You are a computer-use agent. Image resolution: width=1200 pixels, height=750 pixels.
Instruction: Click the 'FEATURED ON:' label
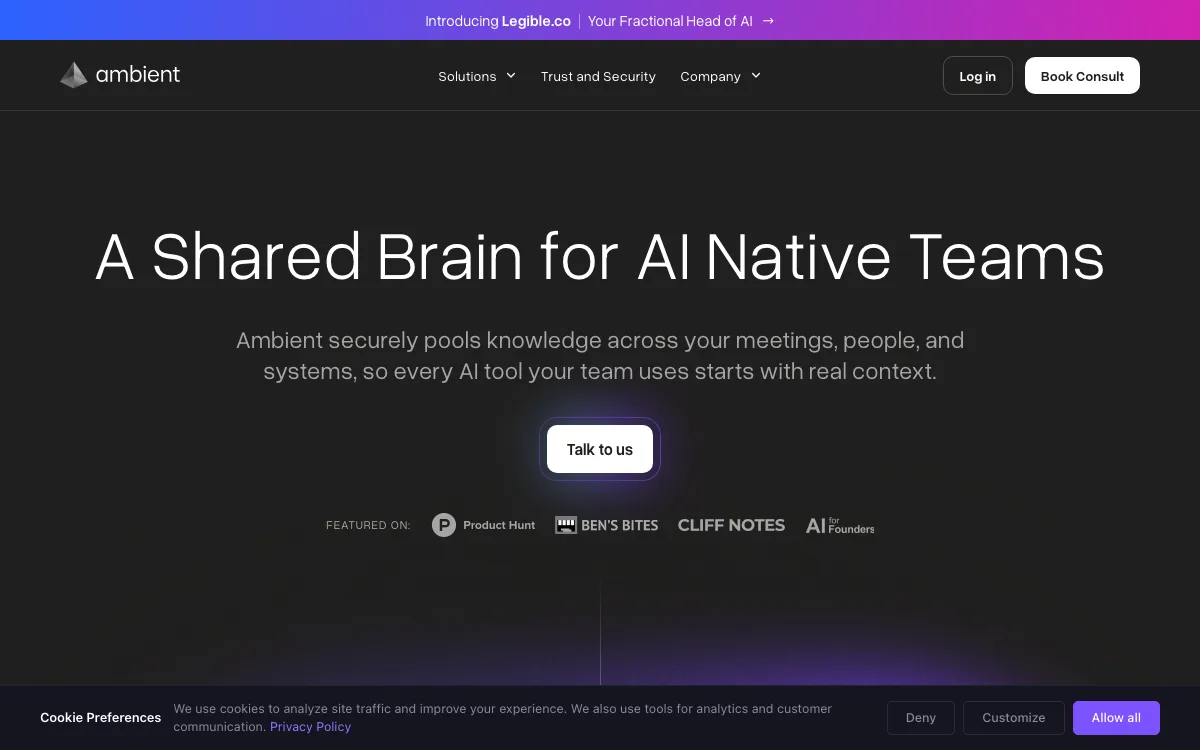click(x=368, y=525)
